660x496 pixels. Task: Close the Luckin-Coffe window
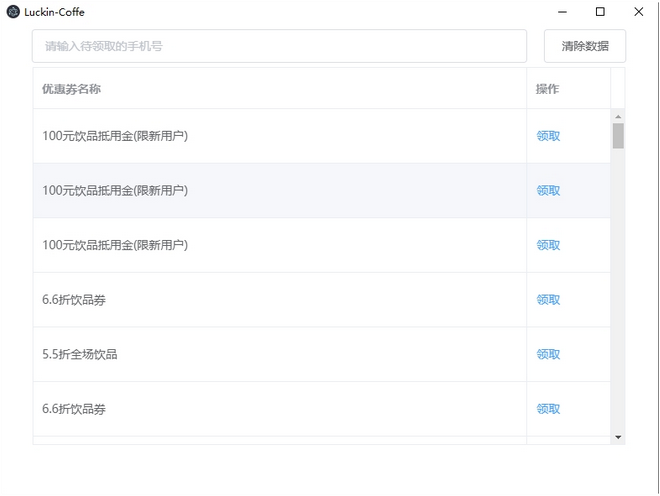point(639,12)
